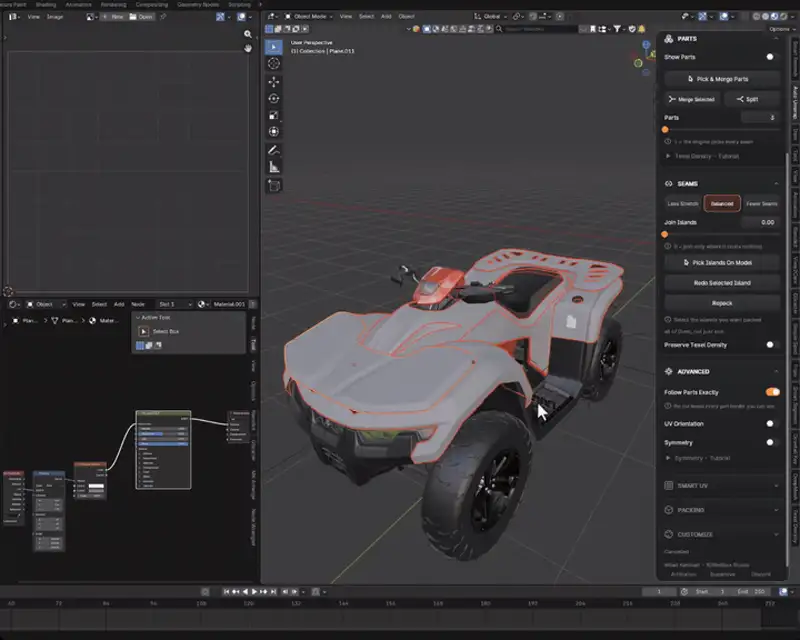800x640 pixels.
Task: Click the Split button
Action: (x=751, y=99)
